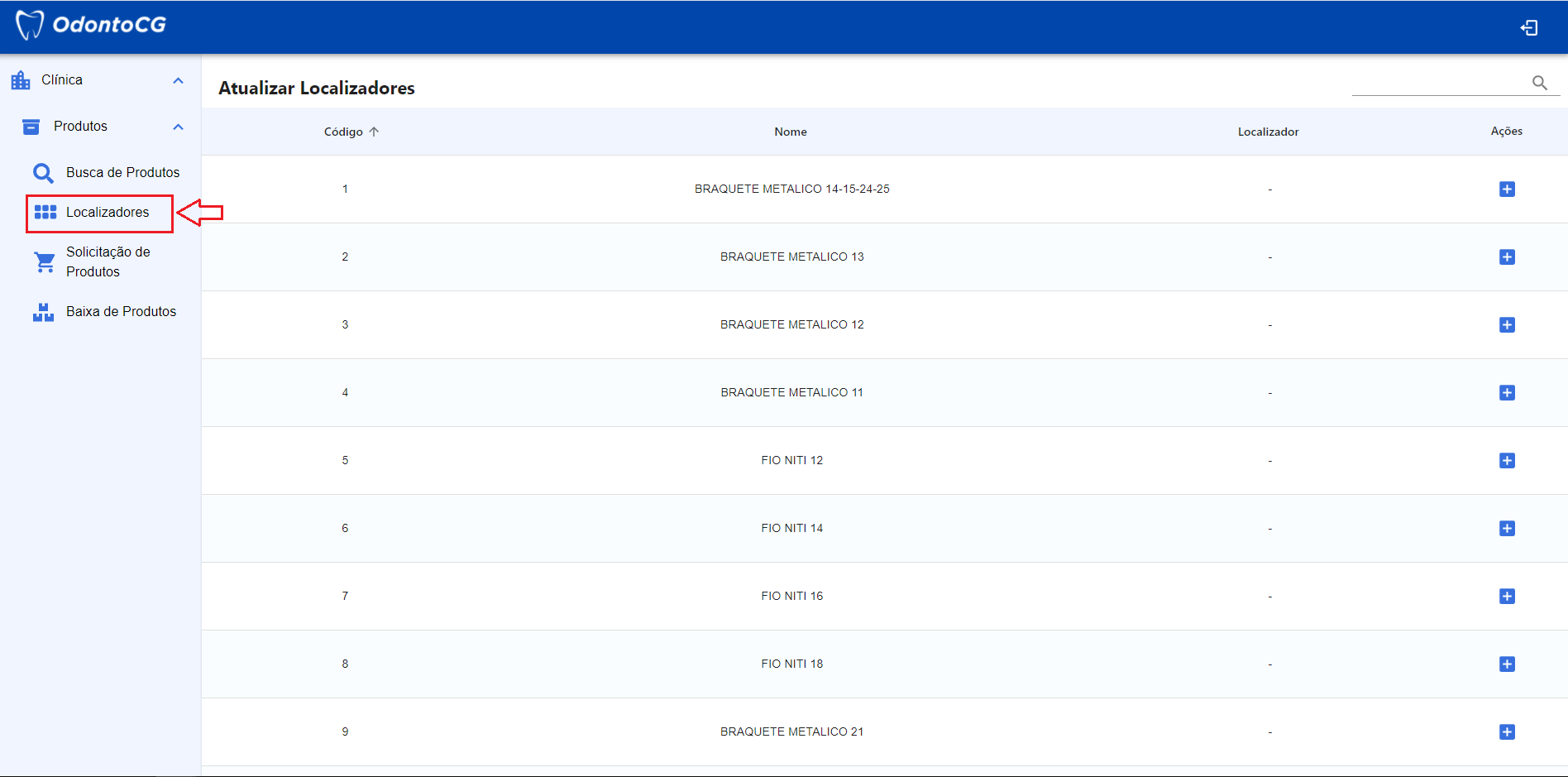Go to Solicitação de Produtos

click(108, 261)
